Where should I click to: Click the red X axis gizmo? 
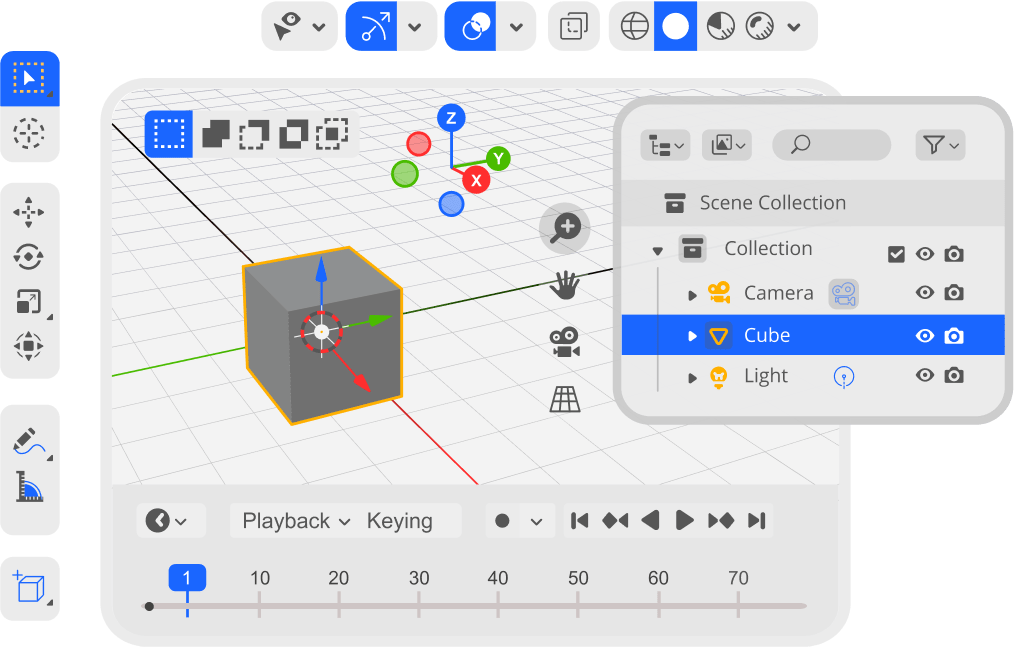[477, 180]
